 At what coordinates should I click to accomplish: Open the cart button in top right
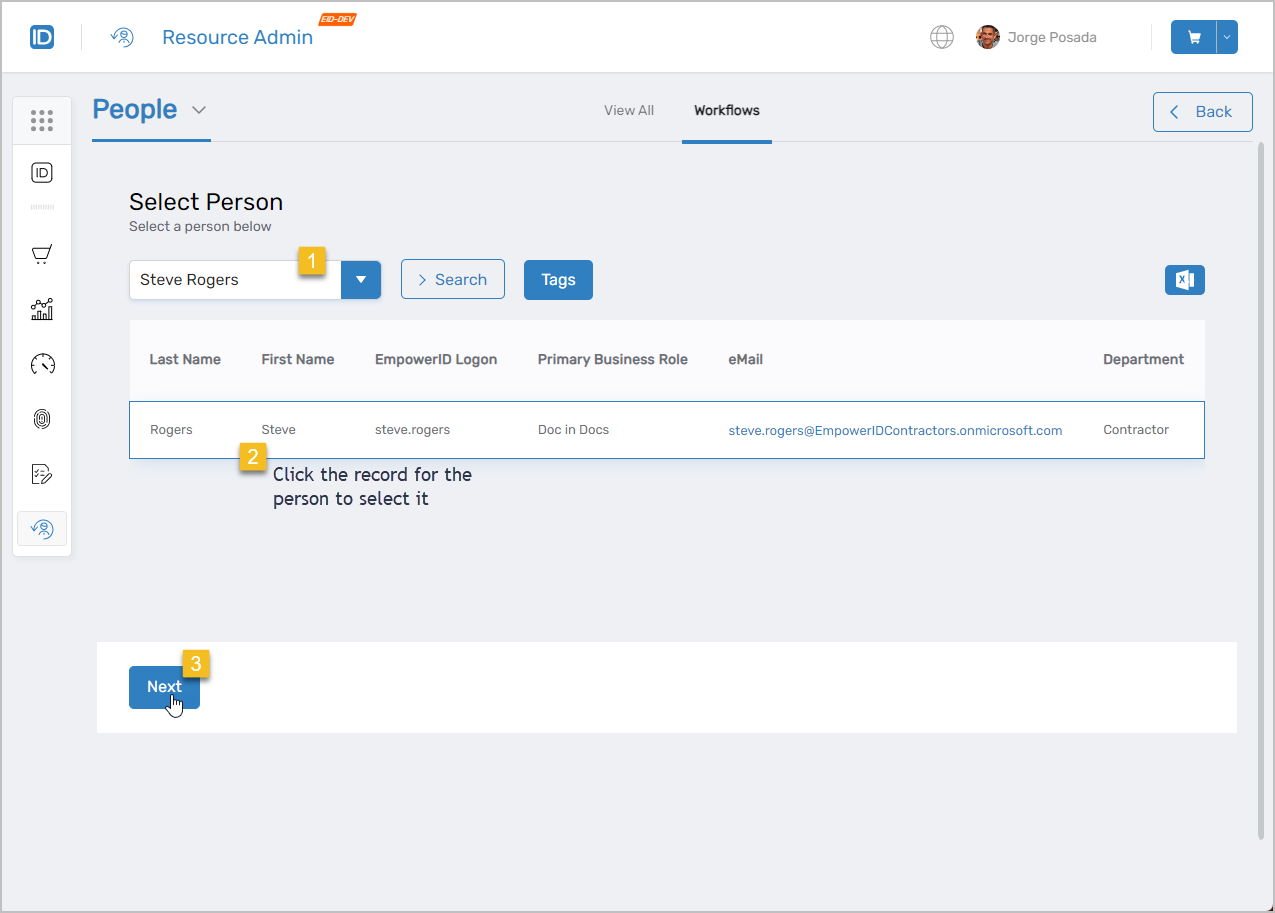point(1191,36)
